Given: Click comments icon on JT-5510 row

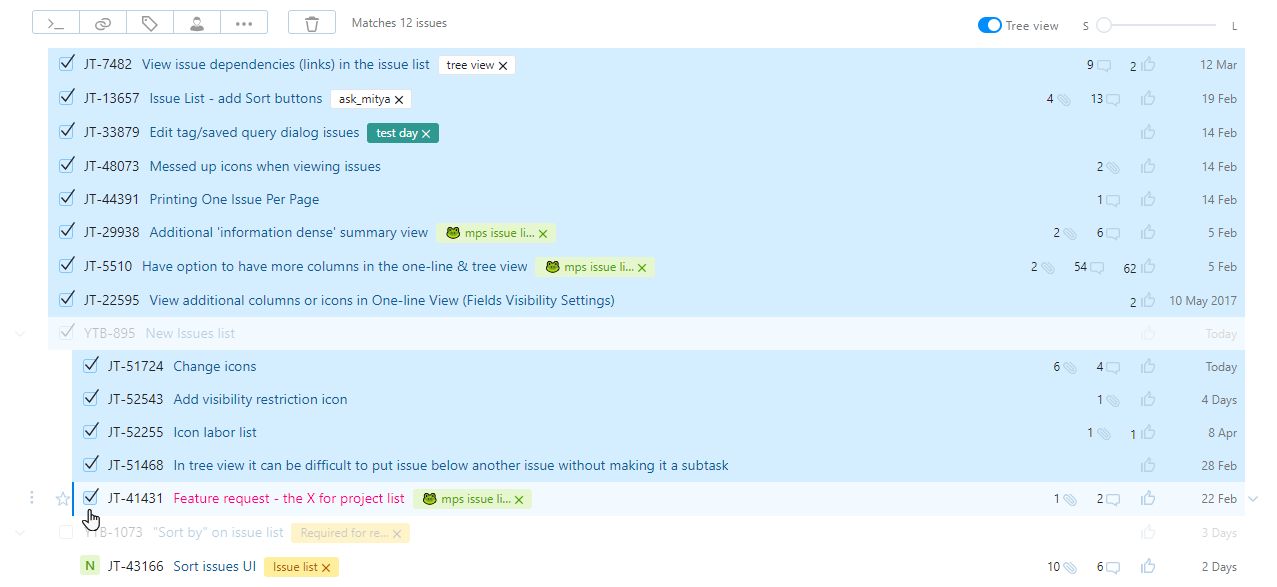Looking at the screenshot, I should point(1097,267).
